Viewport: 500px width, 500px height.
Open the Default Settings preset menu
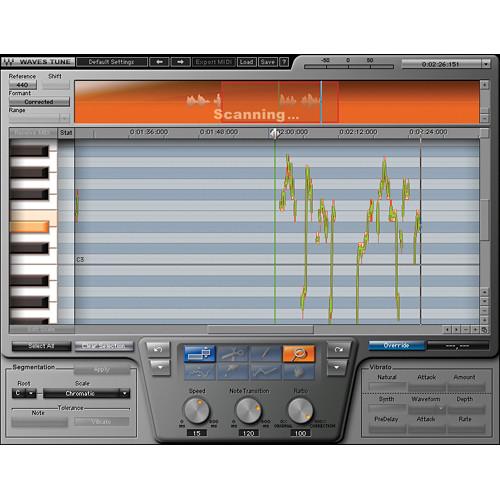(x=112, y=62)
